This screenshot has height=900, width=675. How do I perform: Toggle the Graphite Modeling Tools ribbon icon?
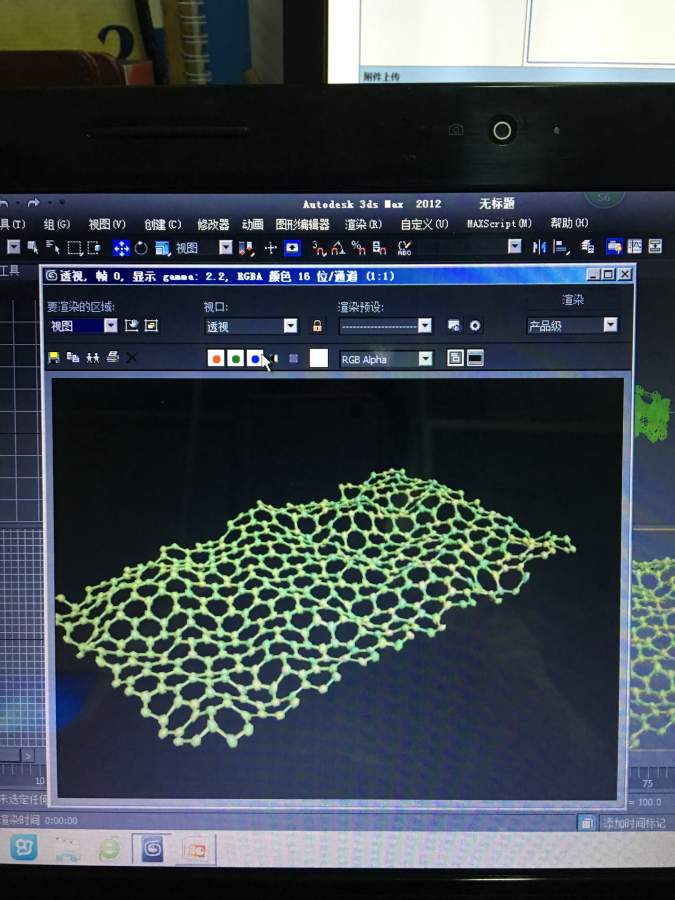(614, 247)
